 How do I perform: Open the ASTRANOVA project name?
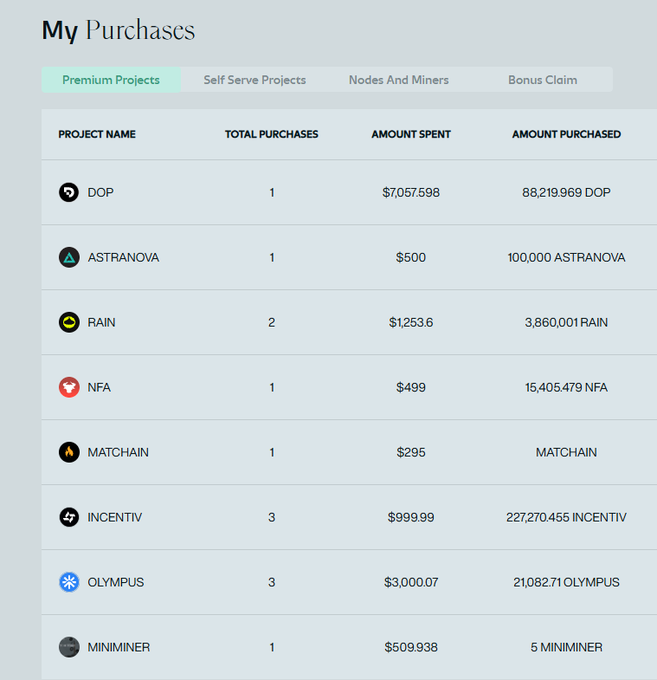click(x=124, y=258)
